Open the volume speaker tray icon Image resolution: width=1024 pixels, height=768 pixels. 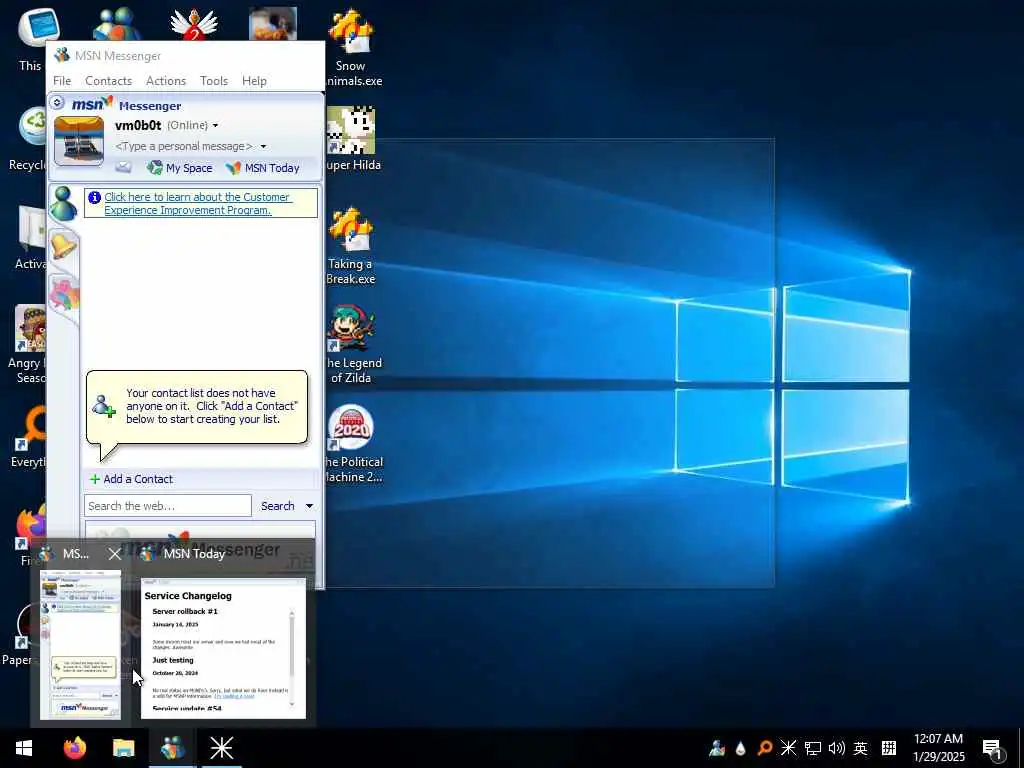pyautogui.click(x=837, y=748)
